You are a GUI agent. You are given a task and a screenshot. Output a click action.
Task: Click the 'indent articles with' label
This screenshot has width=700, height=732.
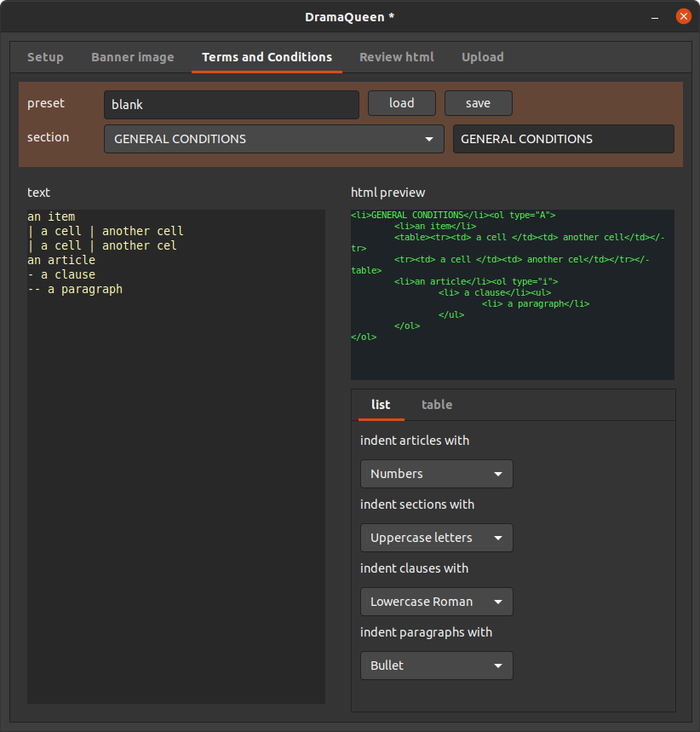coord(415,441)
